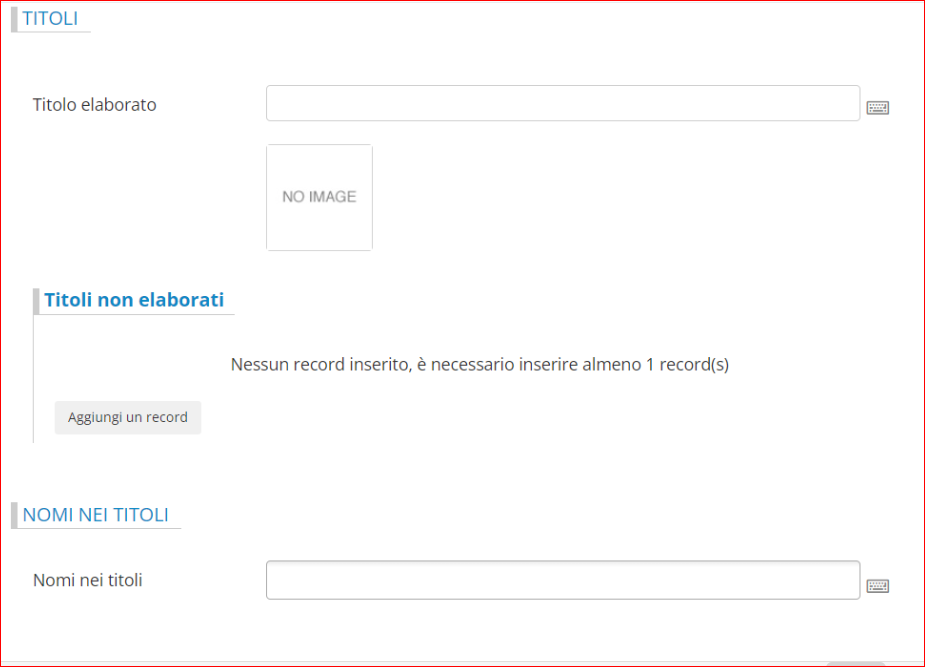Screen dimensions: 925x667
Task: Click the left border of the Titoli non elaborati panel
Action: tap(33, 380)
